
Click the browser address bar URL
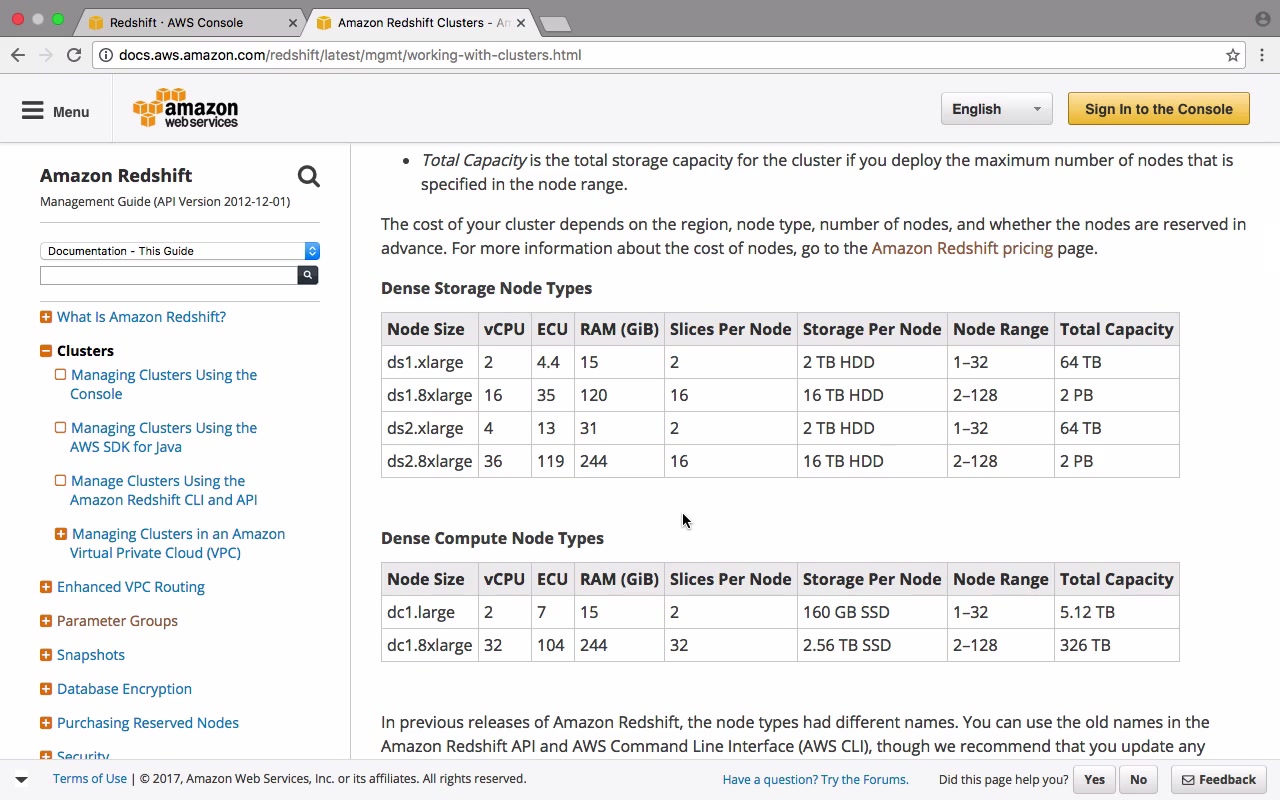[x=350, y=55]
